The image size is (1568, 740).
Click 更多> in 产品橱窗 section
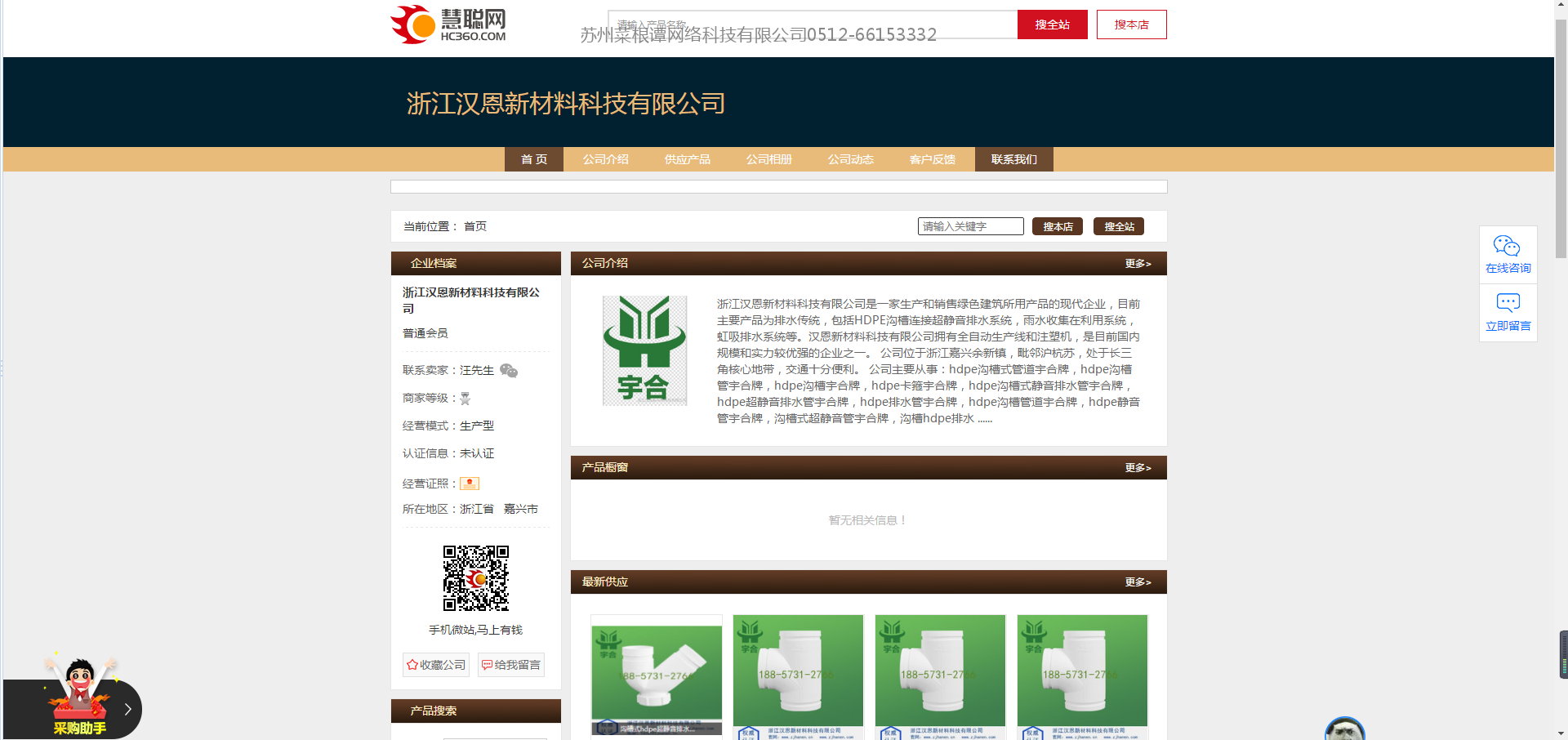(1138, 467)
